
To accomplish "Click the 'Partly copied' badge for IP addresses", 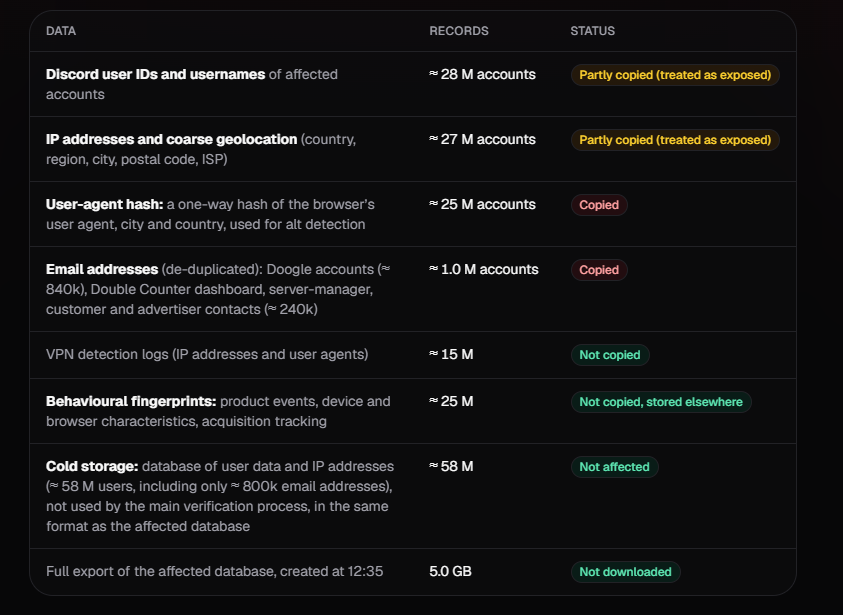I will click(675, 140).
